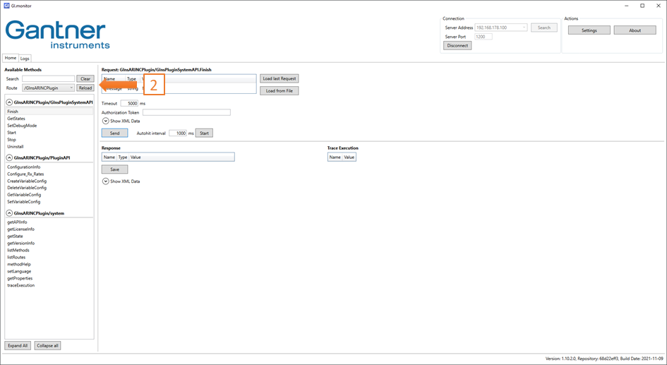Image resolution: width=667 pixels, height=365 pixels.
Task: Click Load from File button
Action: [279, 91]
